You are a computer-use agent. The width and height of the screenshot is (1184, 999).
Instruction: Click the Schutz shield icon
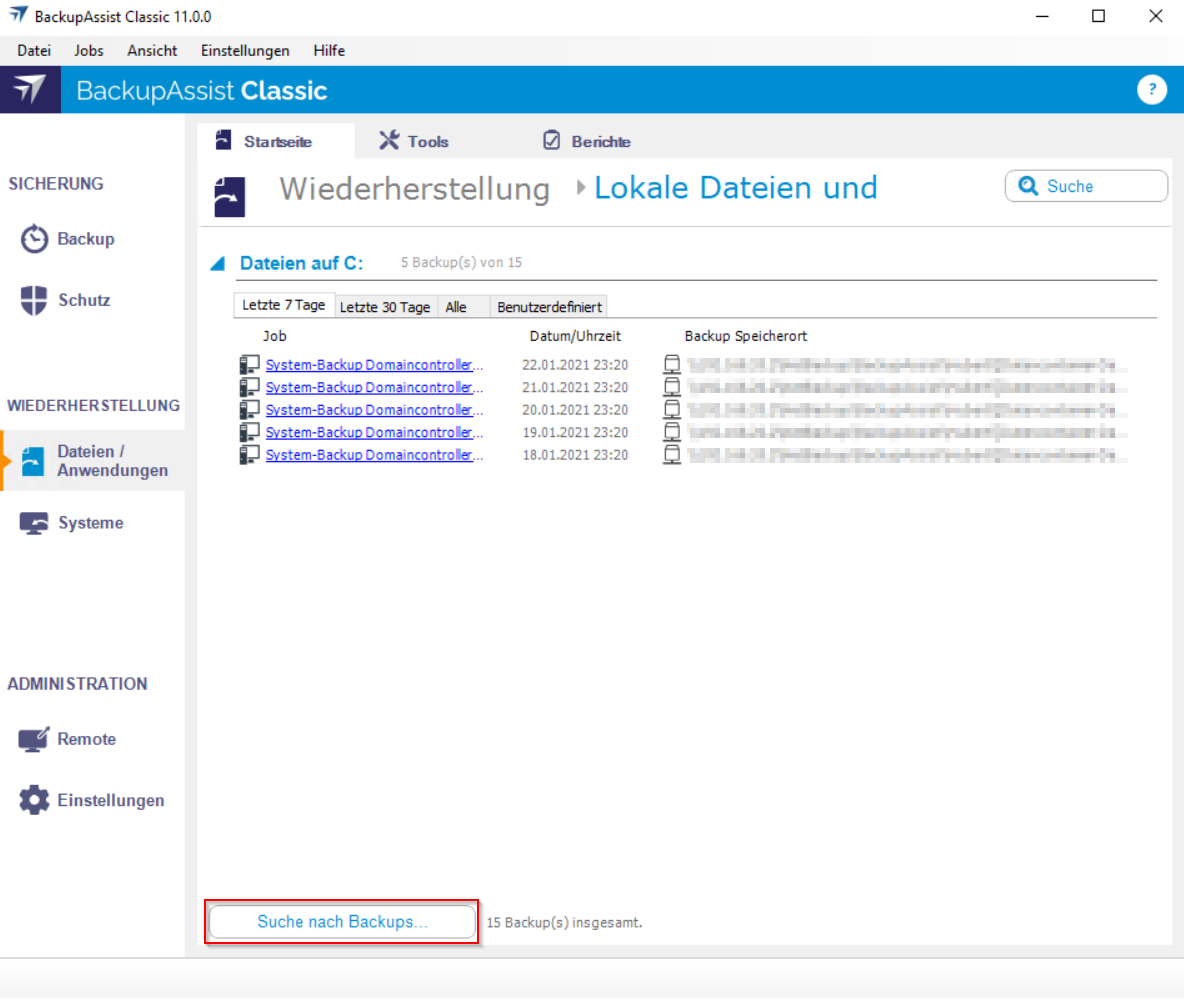click(34, 300)
